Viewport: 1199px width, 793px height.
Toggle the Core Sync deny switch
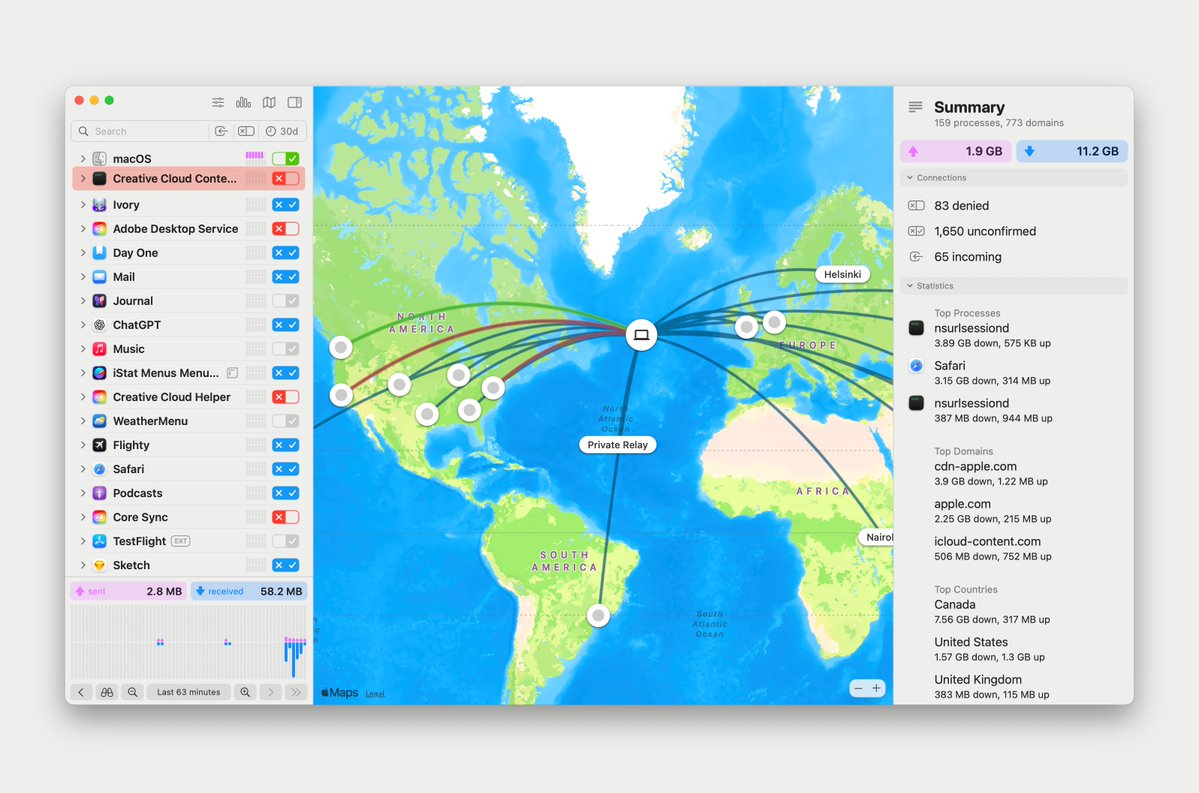285,517
